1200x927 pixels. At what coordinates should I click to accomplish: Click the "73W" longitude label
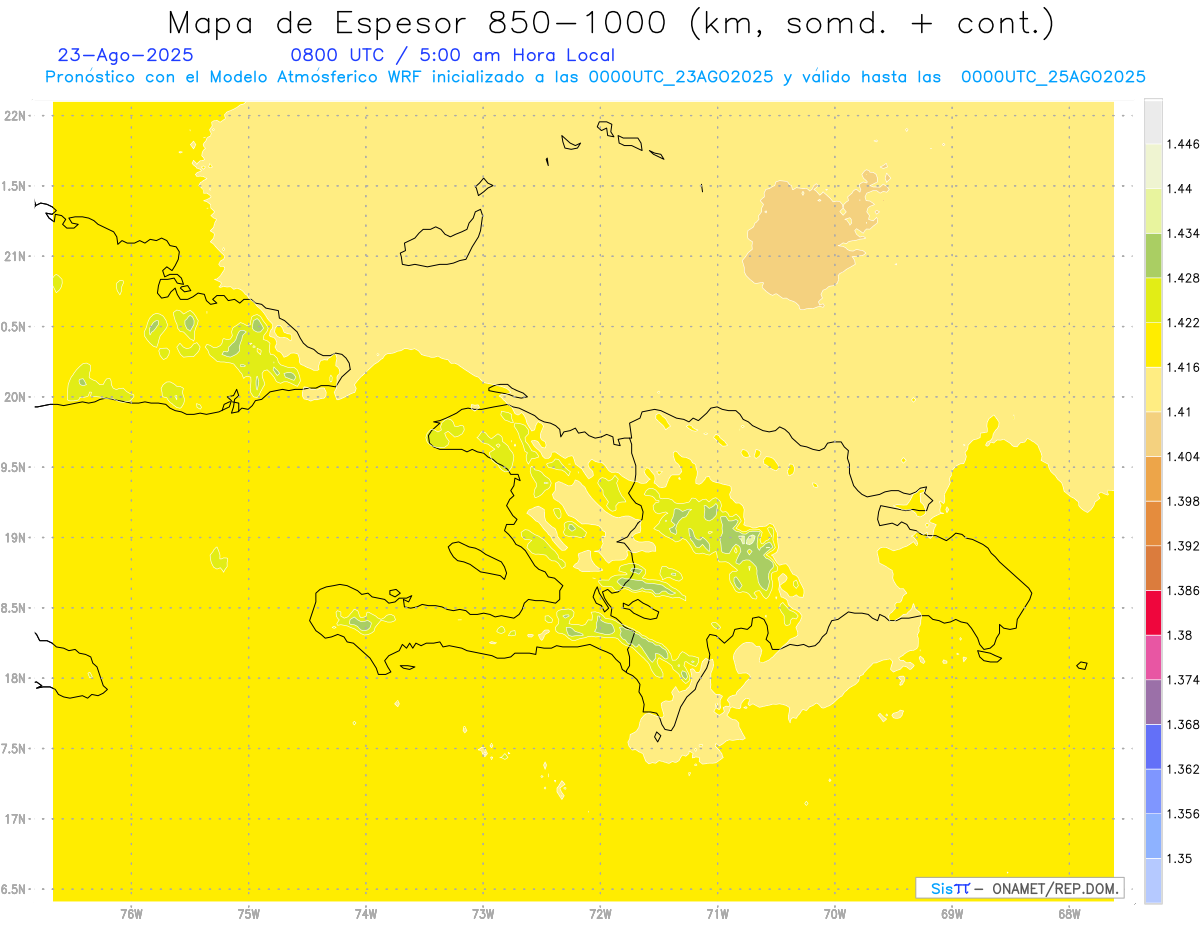coord(483,914)
